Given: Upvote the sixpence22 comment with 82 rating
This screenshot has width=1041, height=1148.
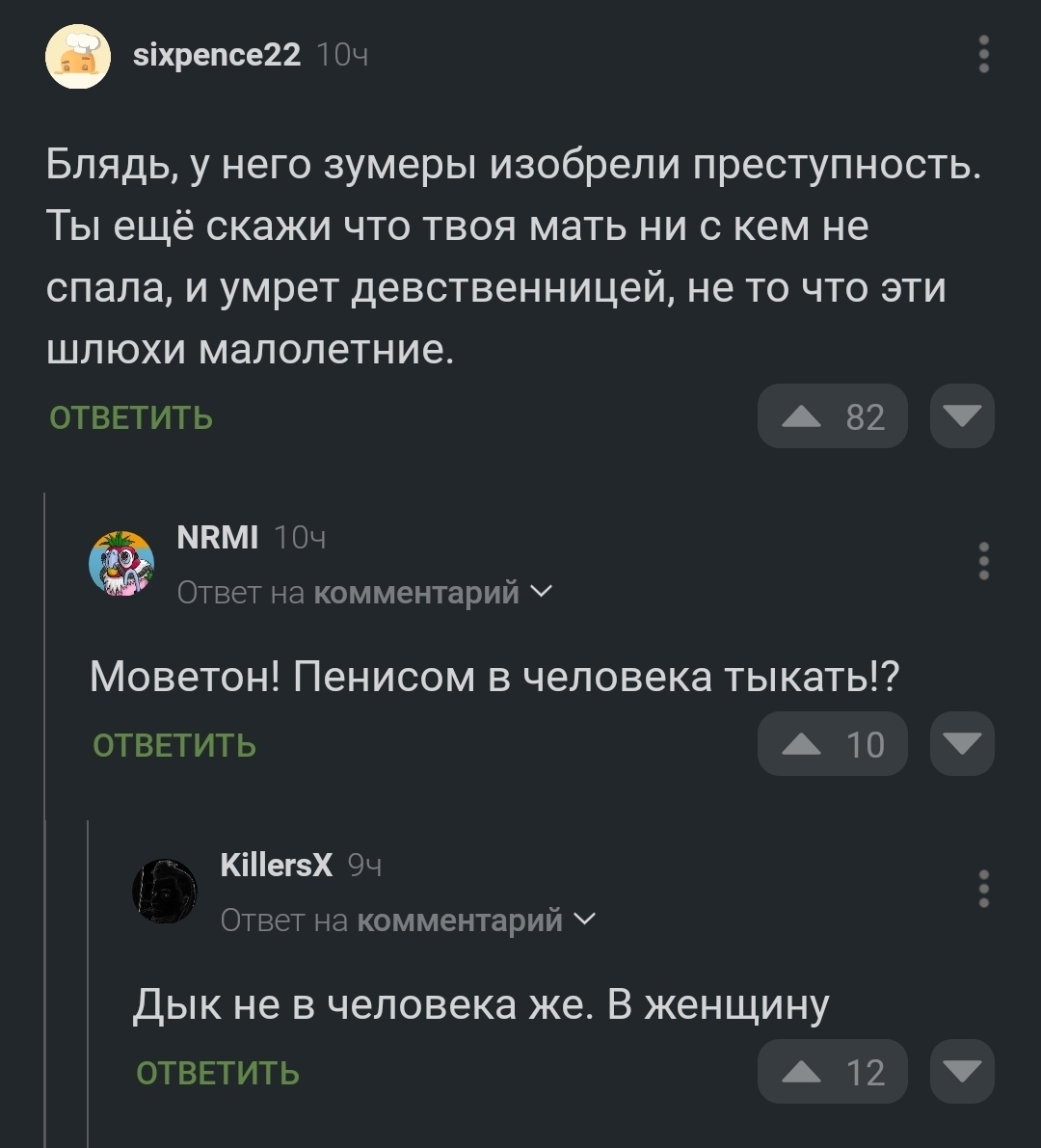Looking at the screenshot, I should (832, 416).
